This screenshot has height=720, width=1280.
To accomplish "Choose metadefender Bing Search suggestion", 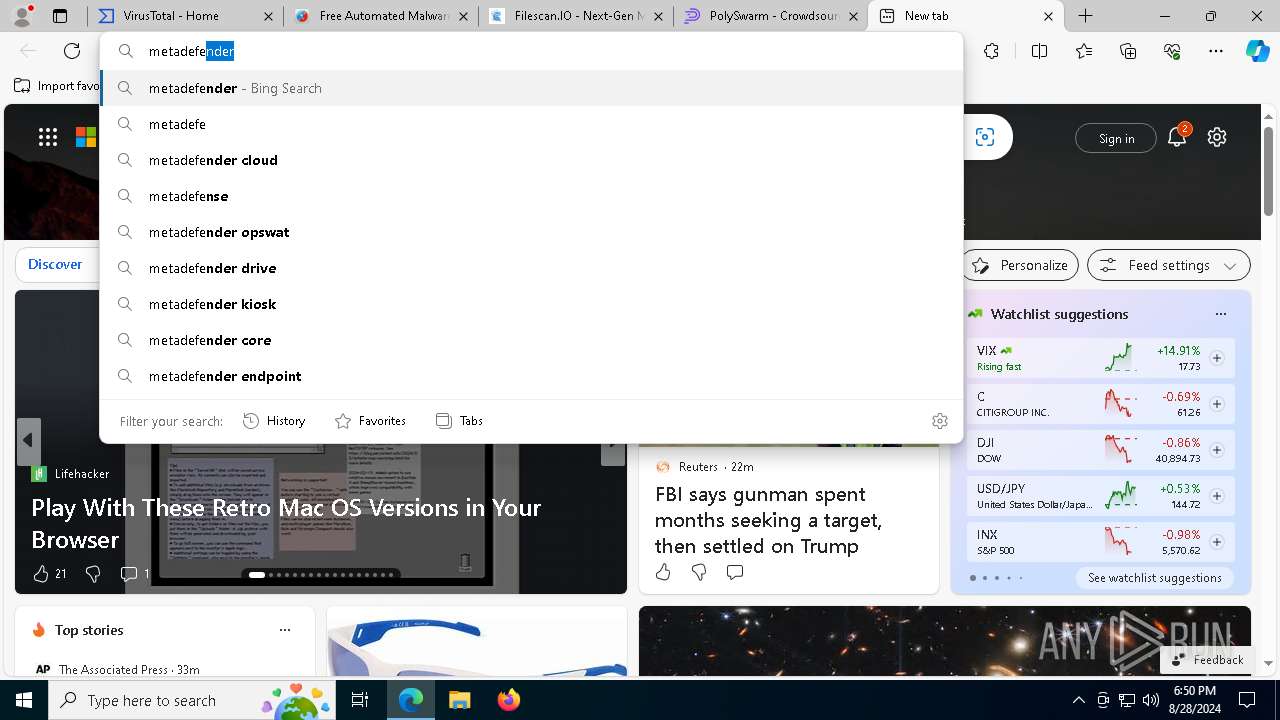I will click(x=532, y=88).
